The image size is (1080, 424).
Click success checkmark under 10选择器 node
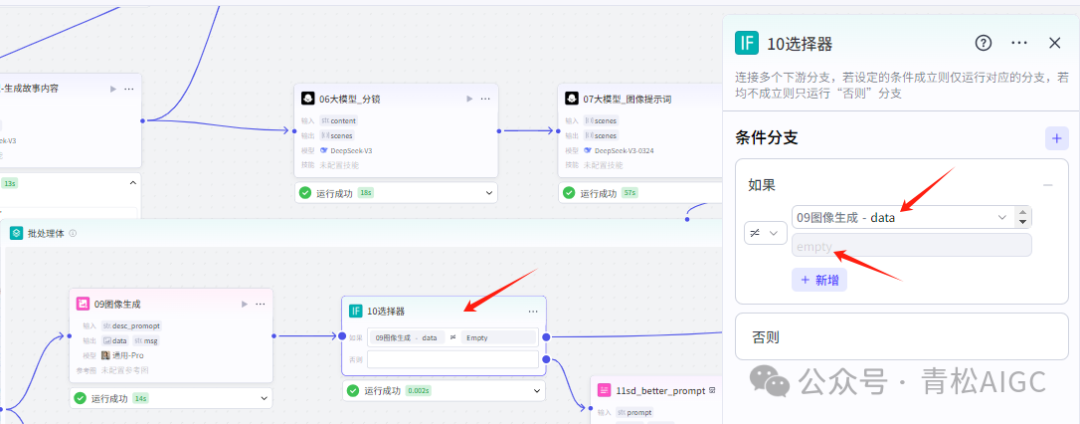point(353,390)
